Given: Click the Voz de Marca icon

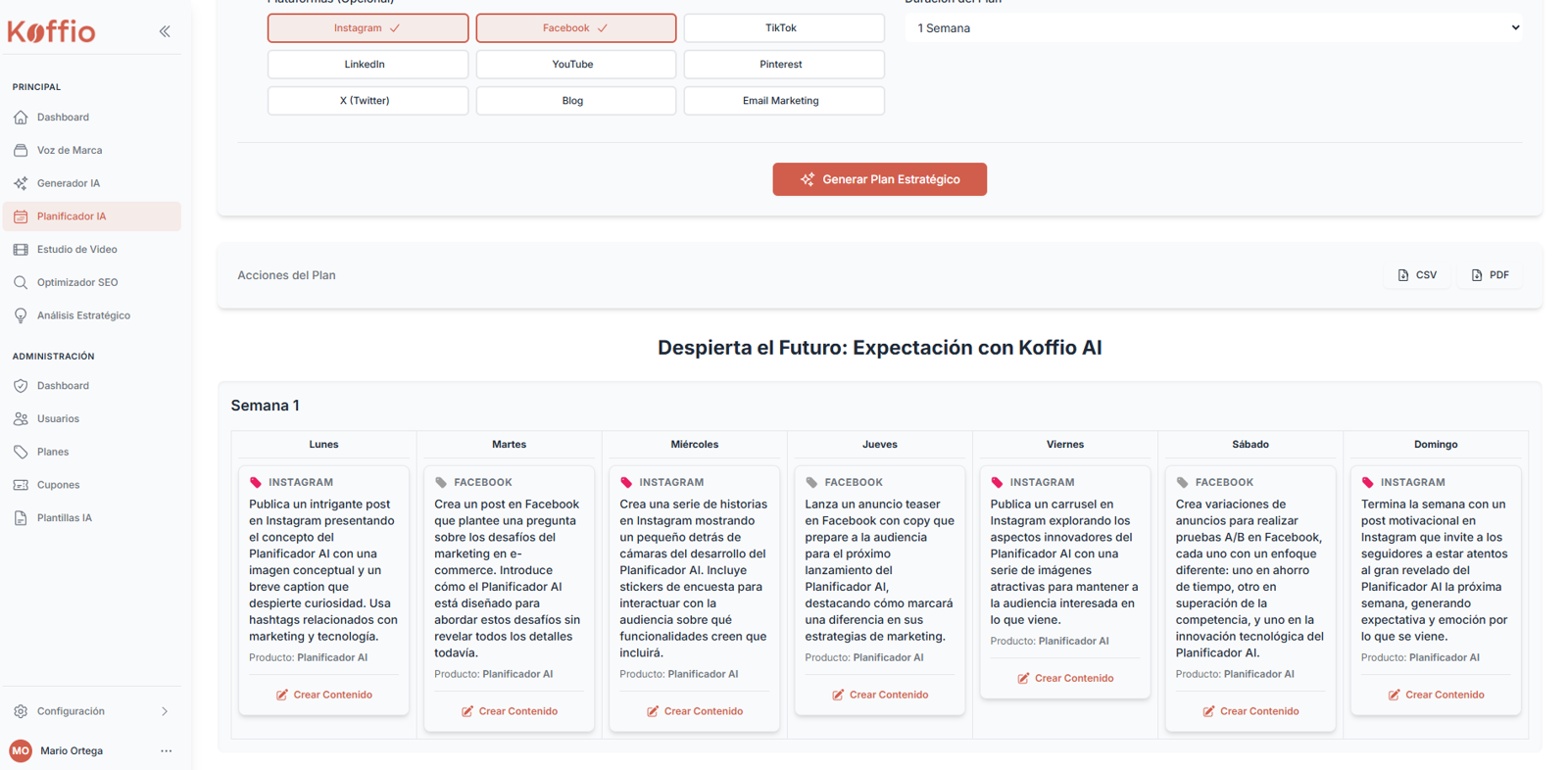Looking at the screenshot, I should (x=21, y=151).
